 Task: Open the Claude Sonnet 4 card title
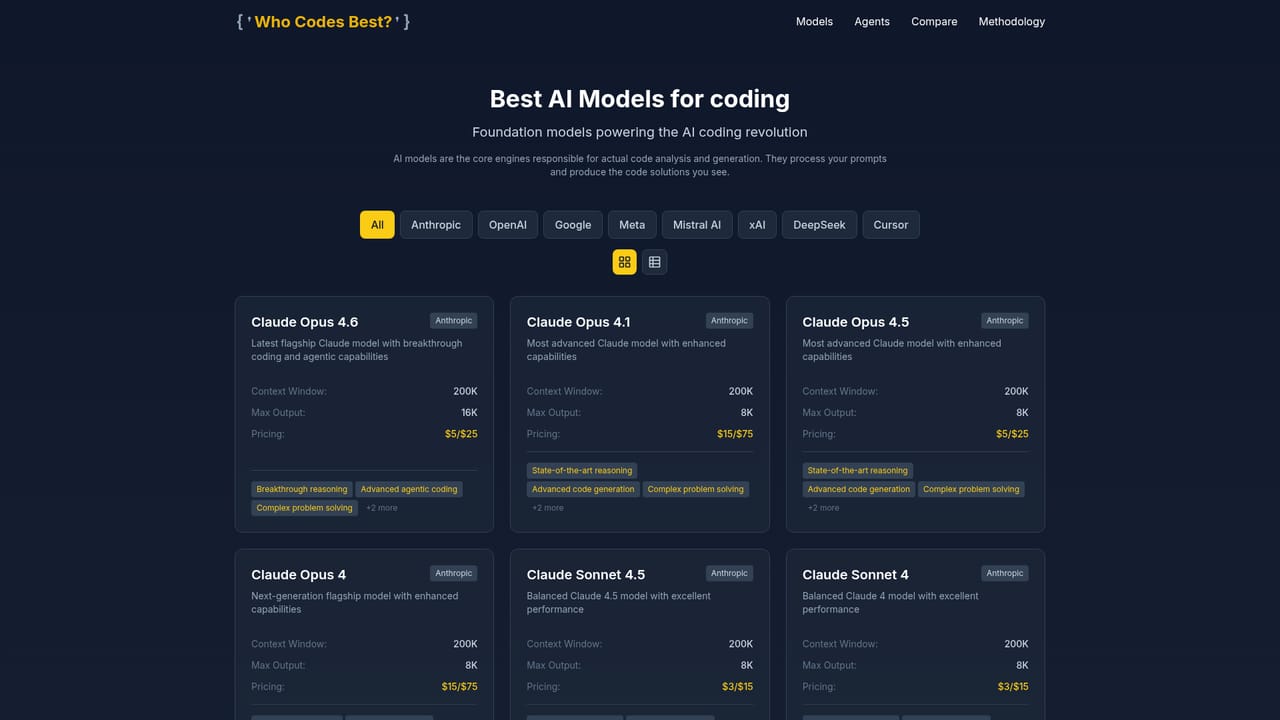point(856,575)
